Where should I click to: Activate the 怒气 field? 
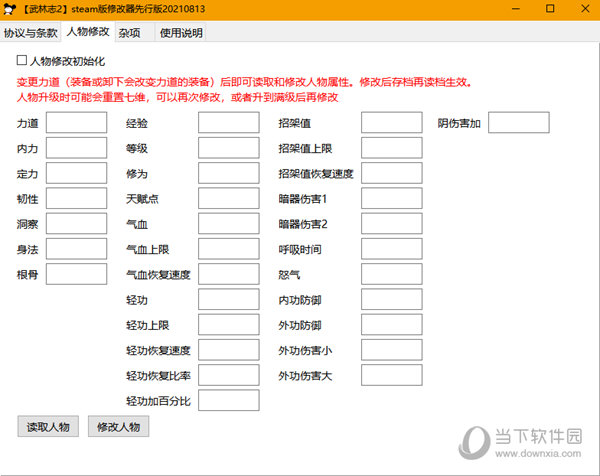click(x=392, y=274)
